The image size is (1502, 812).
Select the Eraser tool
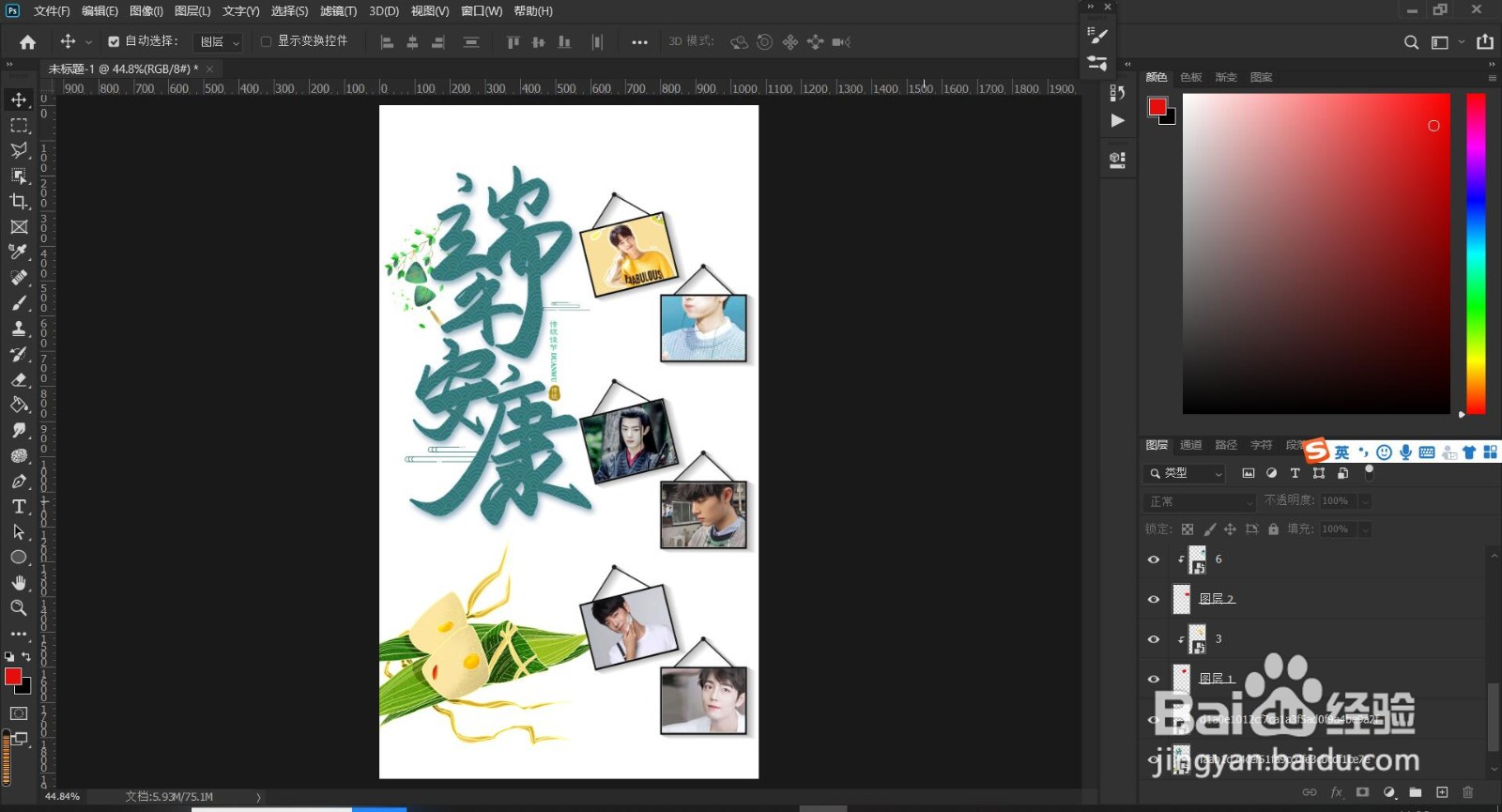[x=19, y=379]
